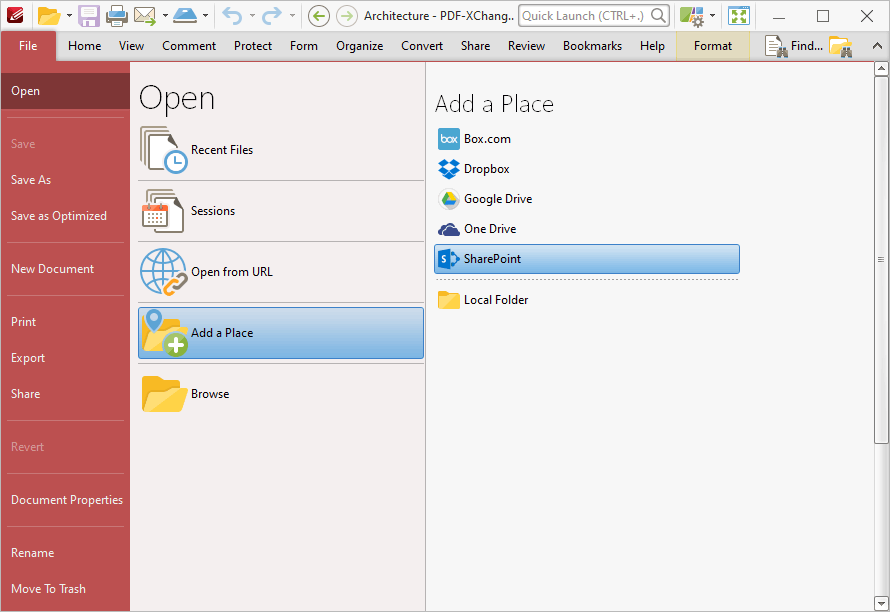Click the folder search binoculars icon

pyautogui.click(x=841, y=47)
